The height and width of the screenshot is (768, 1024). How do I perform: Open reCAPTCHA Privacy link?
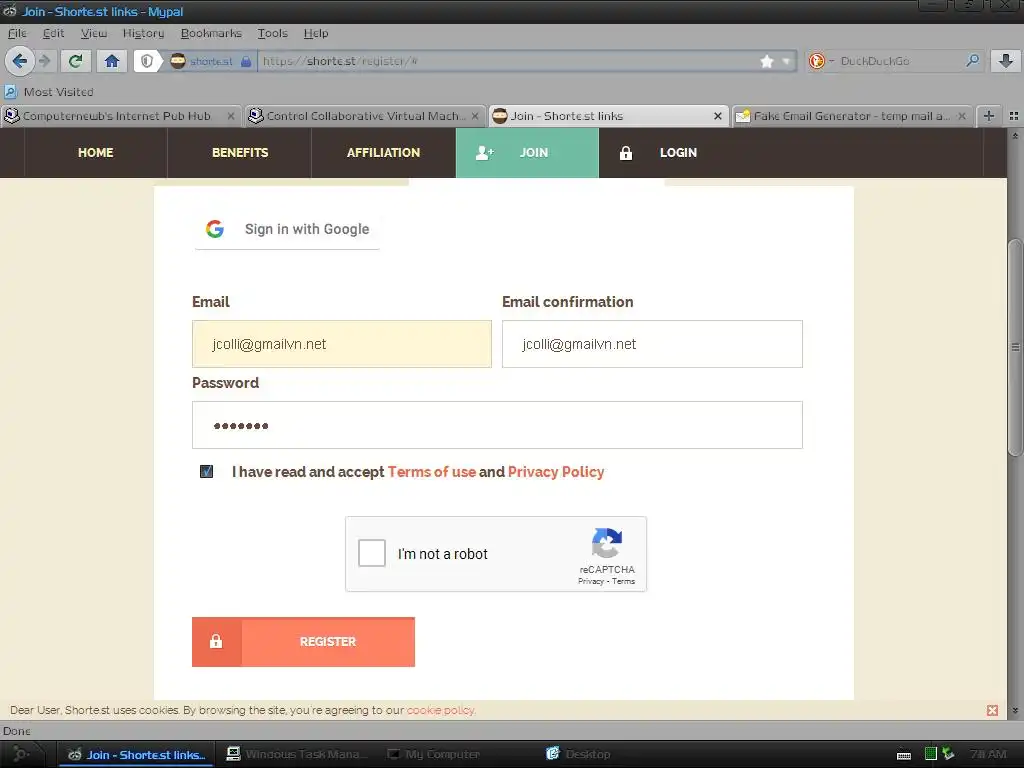point(590,581)
